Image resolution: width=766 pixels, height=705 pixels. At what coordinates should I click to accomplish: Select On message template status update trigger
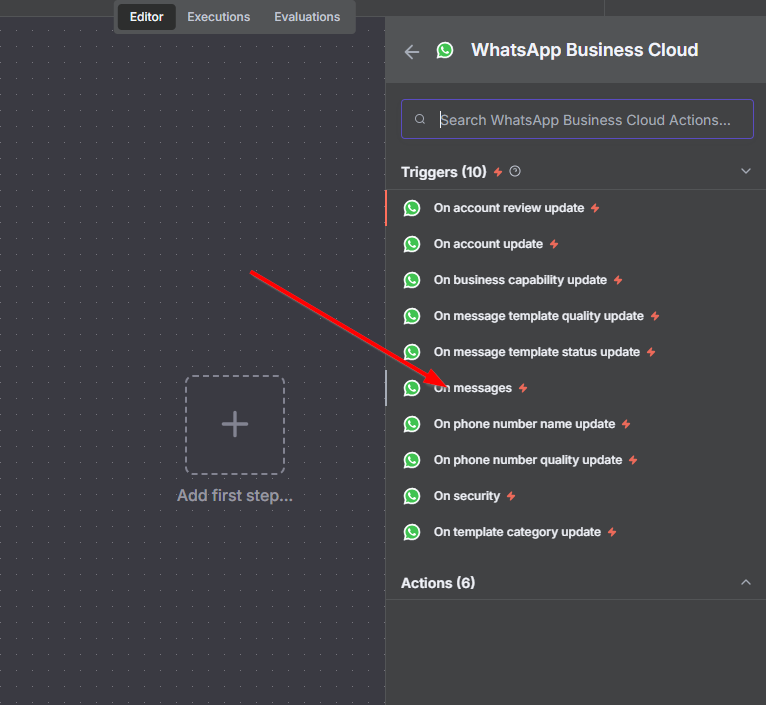576,352
